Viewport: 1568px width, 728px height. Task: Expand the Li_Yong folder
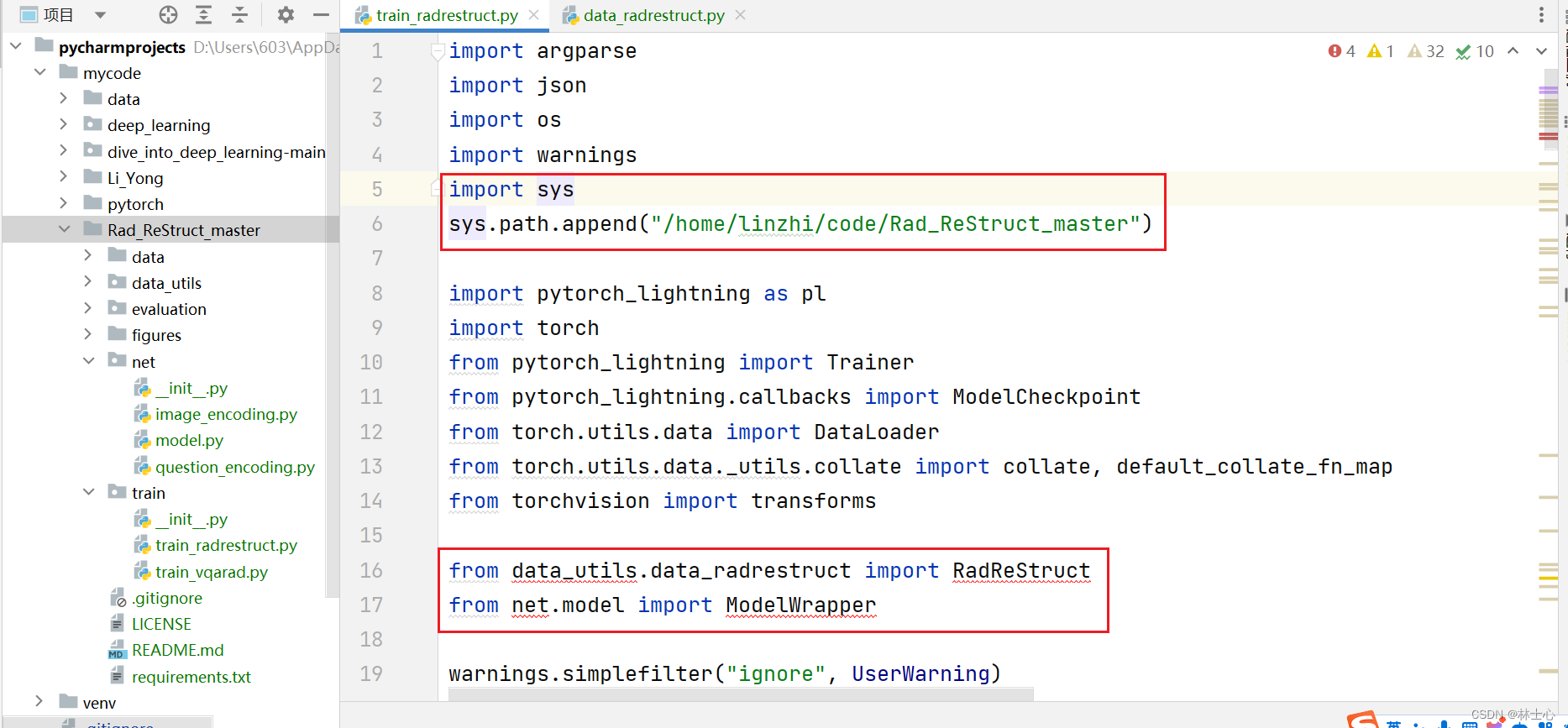point(64,177)
